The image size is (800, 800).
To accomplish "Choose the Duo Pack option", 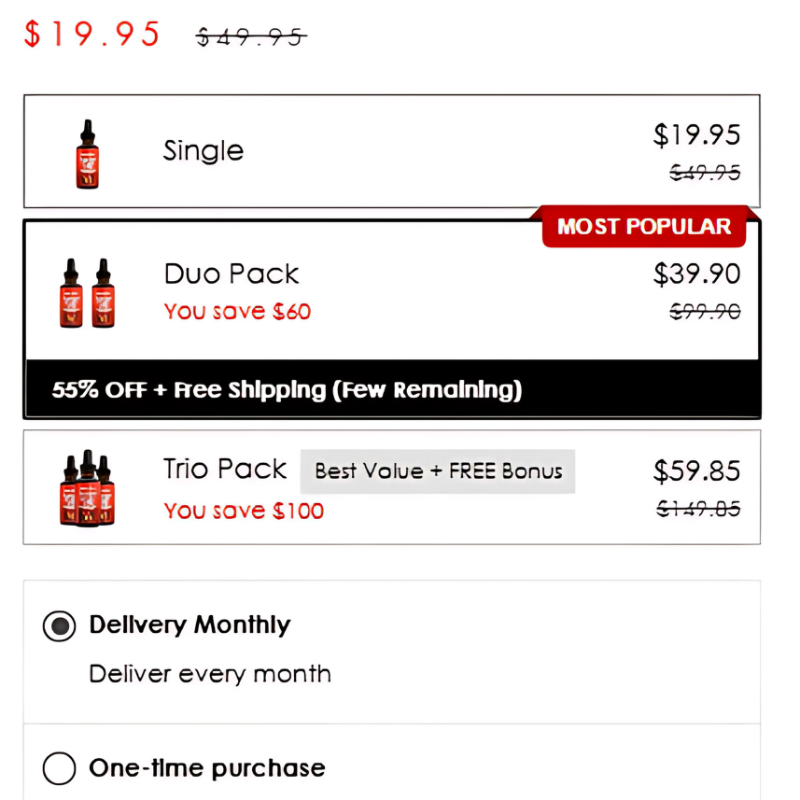I will click(x=231, y=274).
